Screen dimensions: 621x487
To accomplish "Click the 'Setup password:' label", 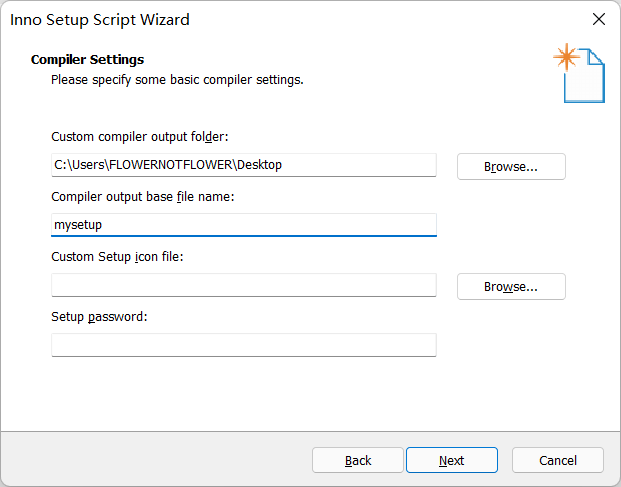I will coord(99,317).
